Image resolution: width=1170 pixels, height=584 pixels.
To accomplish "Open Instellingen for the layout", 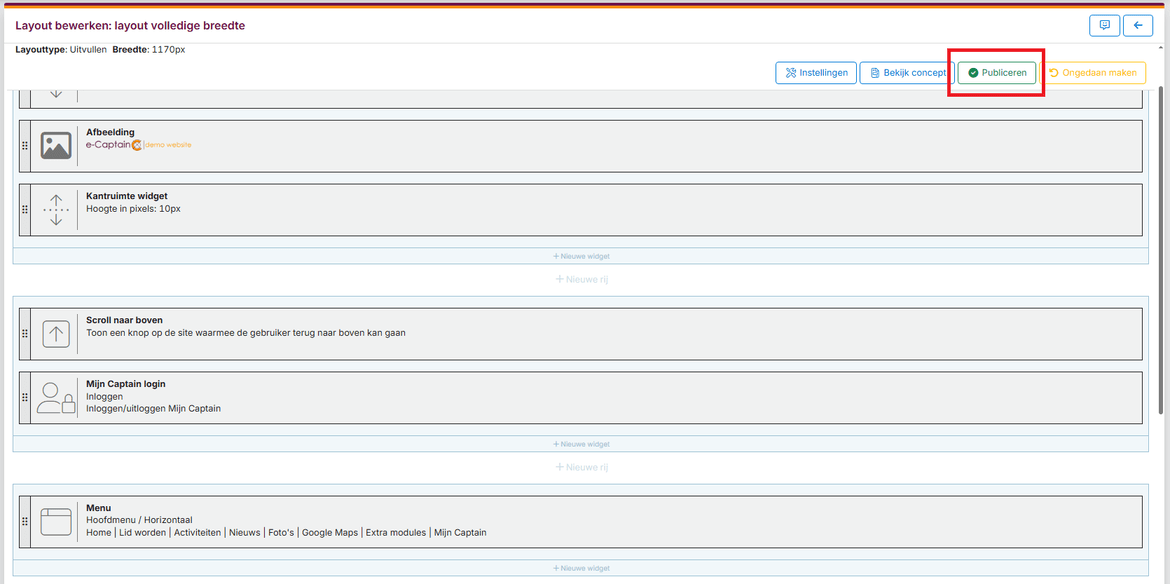I will 816,73.
